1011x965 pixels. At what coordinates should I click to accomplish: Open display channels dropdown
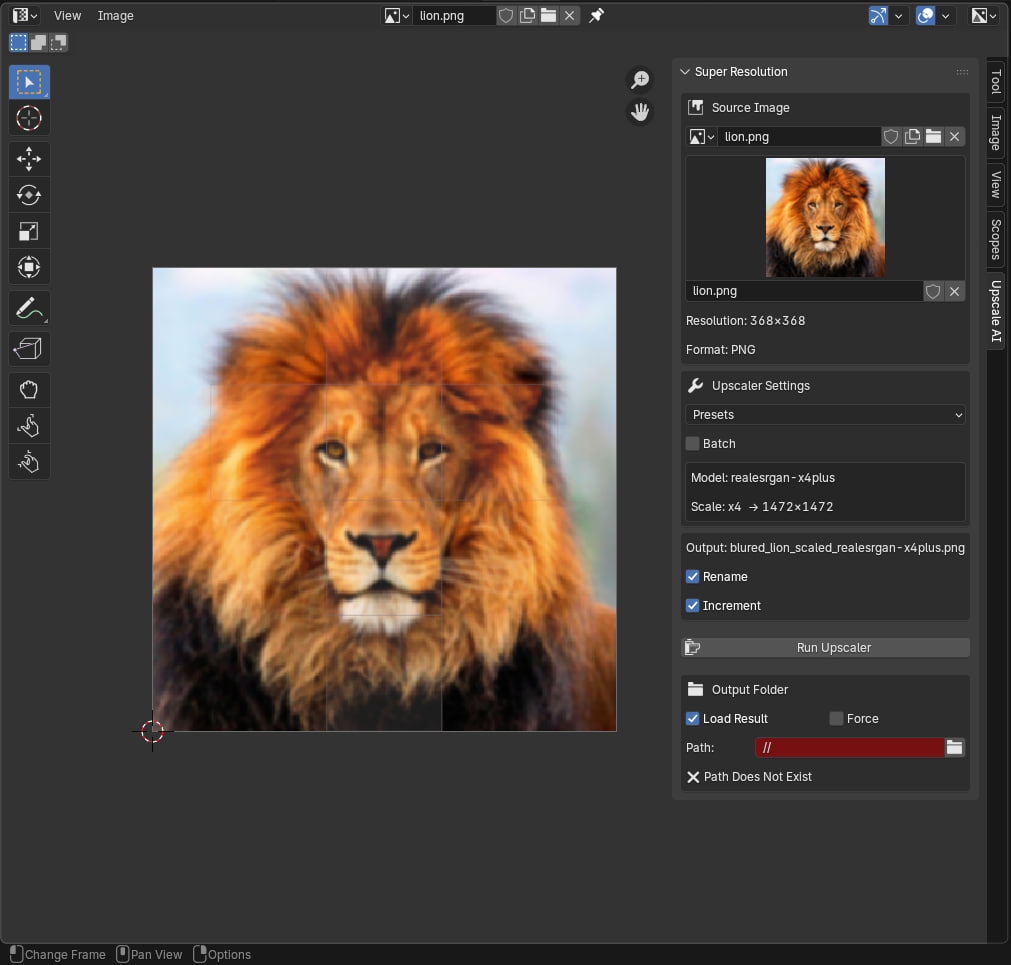pyautogui.click(x=984, y=15)
